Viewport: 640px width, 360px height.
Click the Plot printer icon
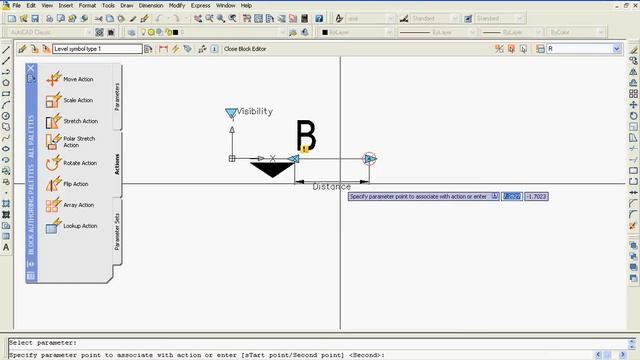[x=49, y=18]
